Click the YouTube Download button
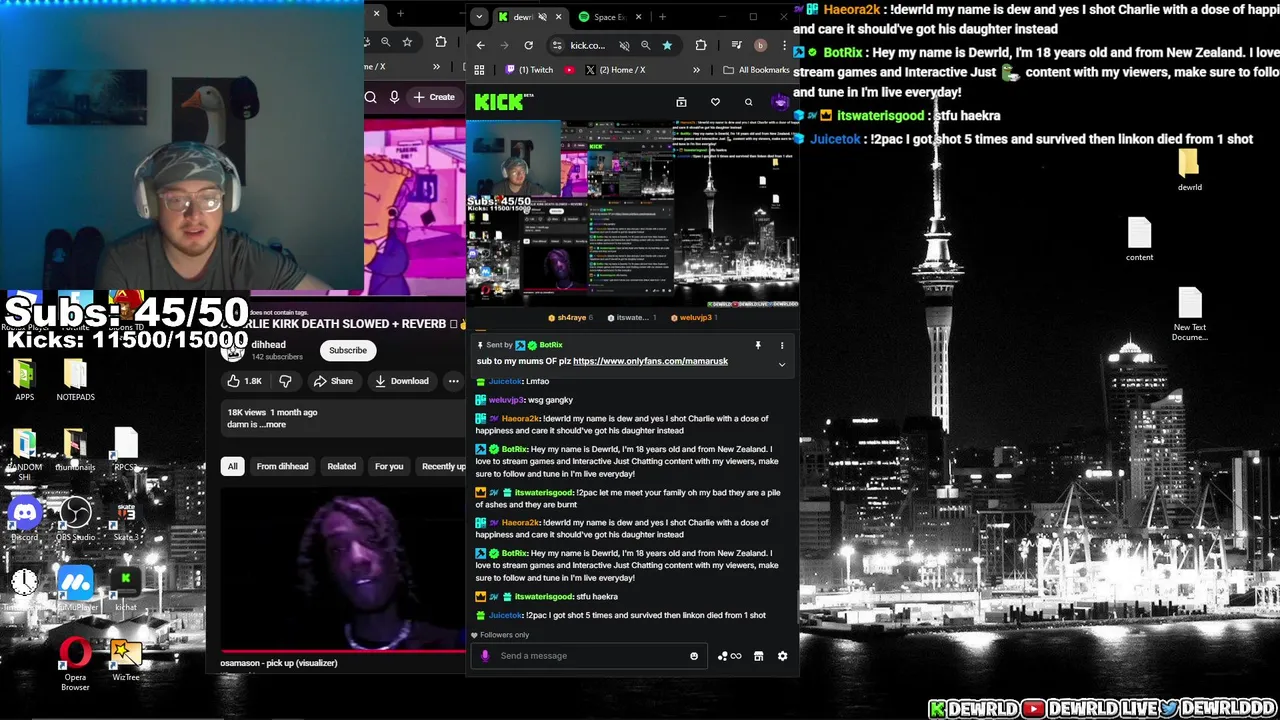The height and width of the screenshot is (720, 1280). coord(401,381)
